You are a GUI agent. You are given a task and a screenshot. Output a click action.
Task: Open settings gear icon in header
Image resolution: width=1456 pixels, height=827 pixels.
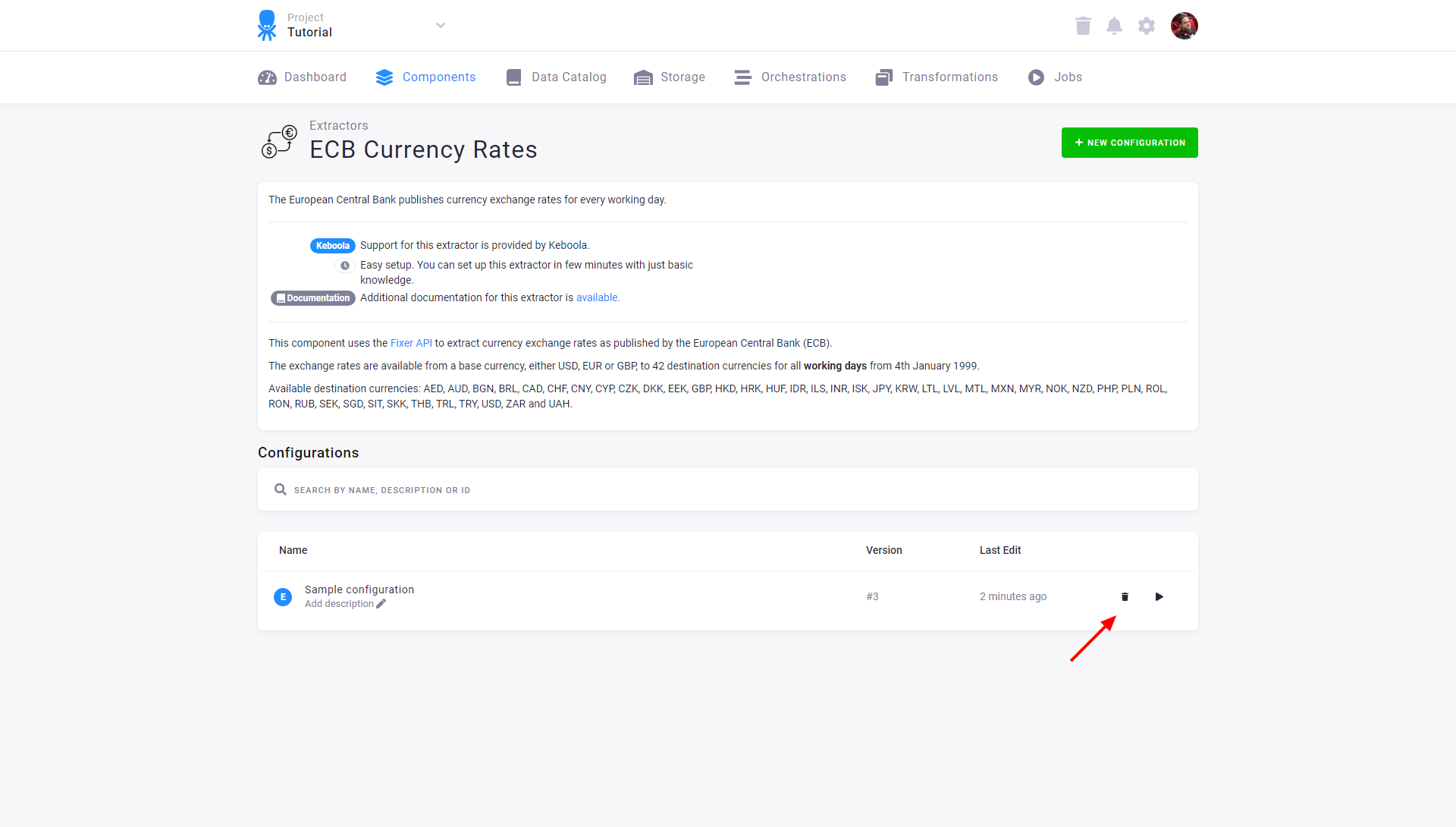[x=1147, y=26]
